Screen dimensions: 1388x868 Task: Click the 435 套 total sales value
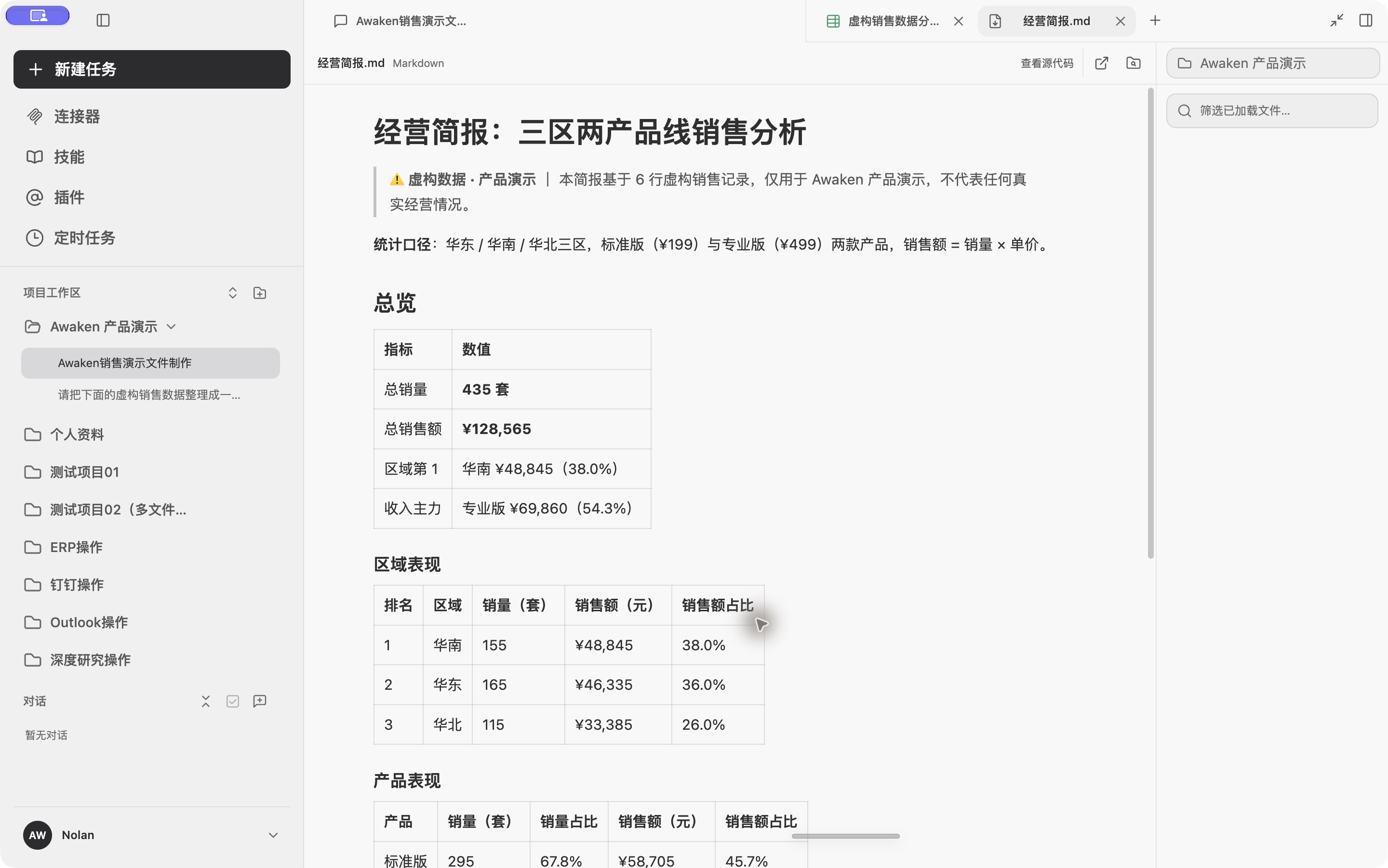[486, 389]
